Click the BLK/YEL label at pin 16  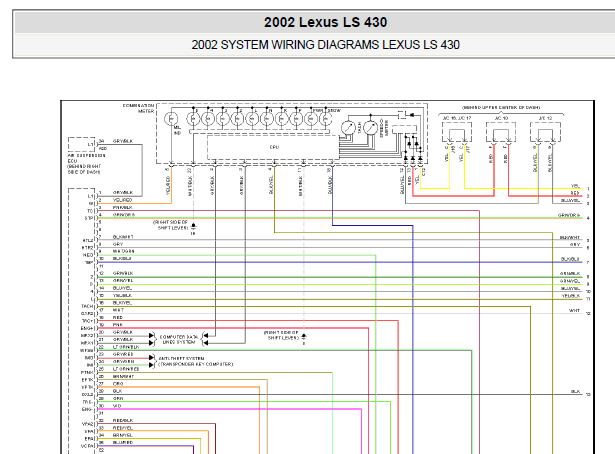[122, 303]
